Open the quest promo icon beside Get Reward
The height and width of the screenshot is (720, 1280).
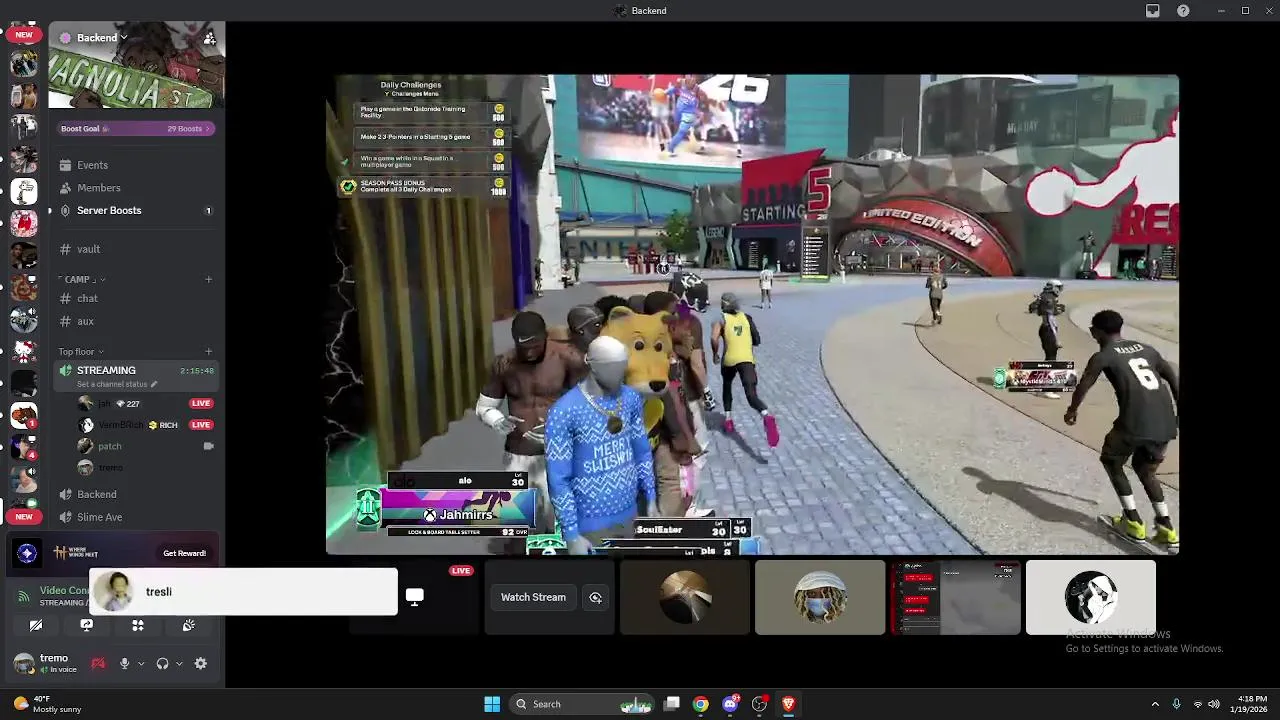27,553
